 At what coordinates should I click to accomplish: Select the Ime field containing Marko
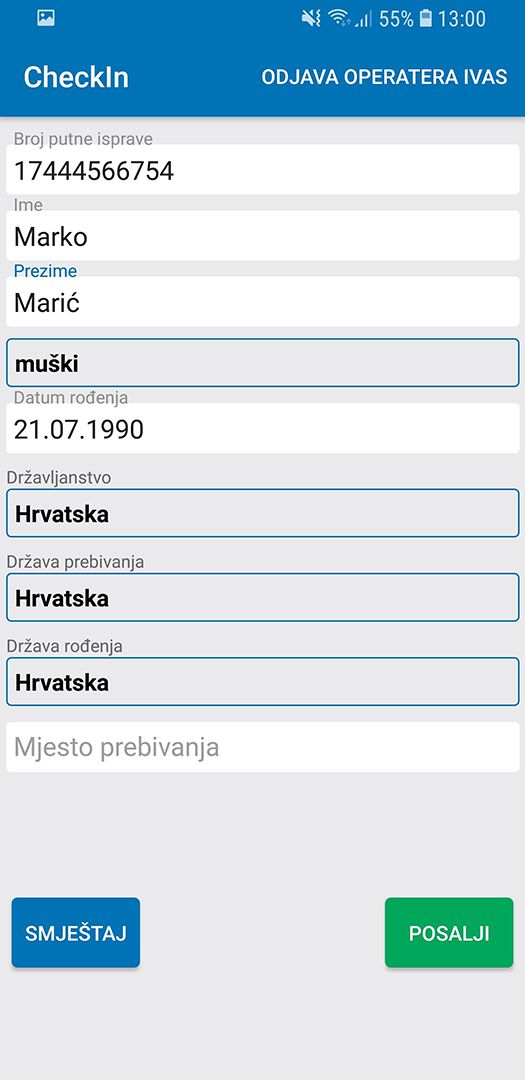[262, 236]
